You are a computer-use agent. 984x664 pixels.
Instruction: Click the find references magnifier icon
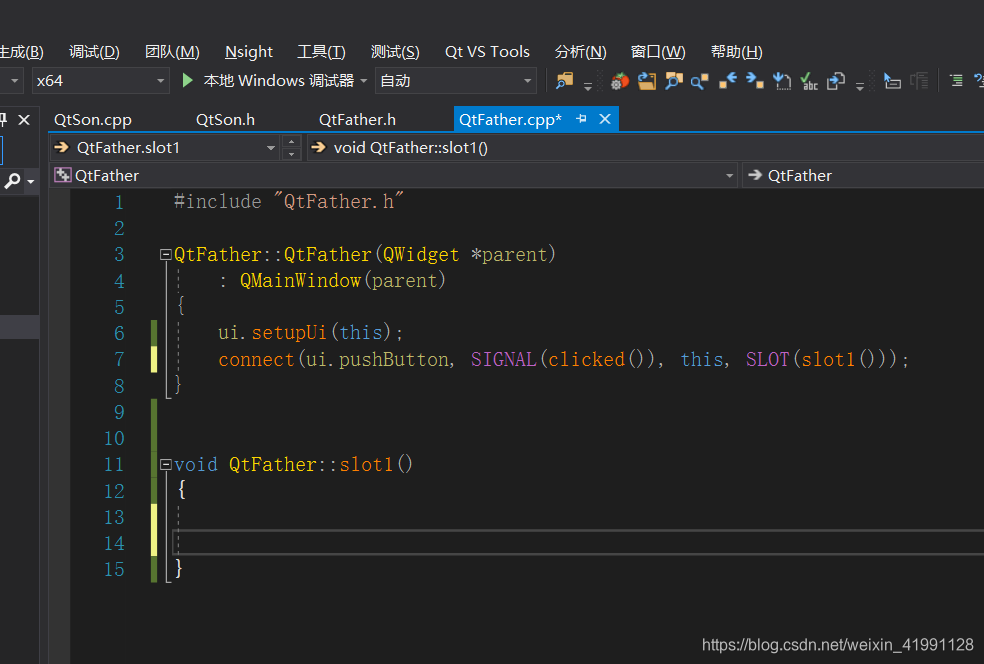[x=700, y=82]
